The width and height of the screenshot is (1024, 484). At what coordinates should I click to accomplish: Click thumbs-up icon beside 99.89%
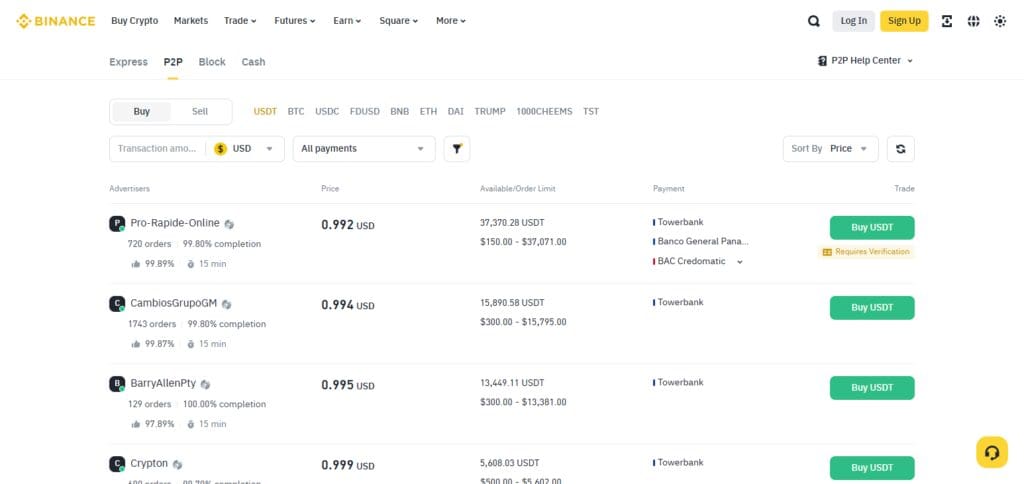pyautogui.click(x=136, y=264)
